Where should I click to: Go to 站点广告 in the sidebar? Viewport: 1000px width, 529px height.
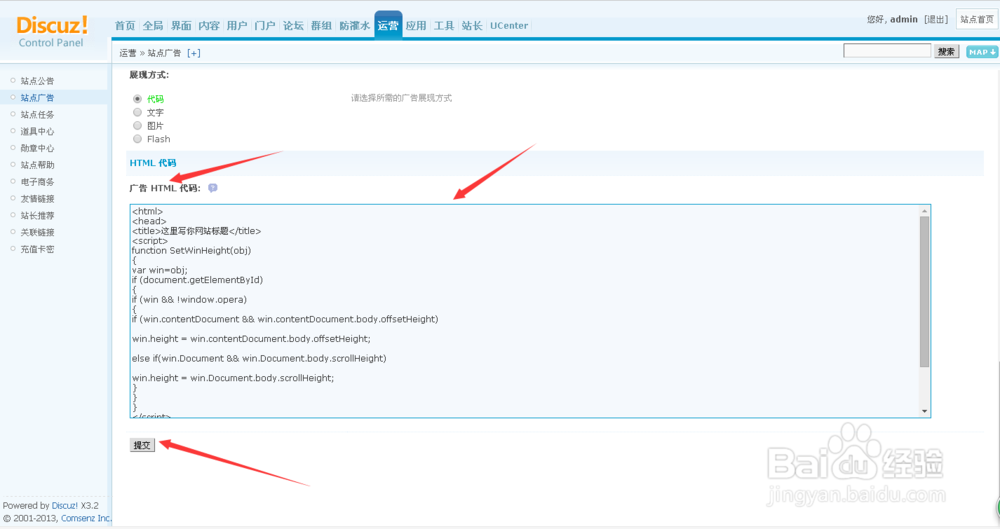37,98
